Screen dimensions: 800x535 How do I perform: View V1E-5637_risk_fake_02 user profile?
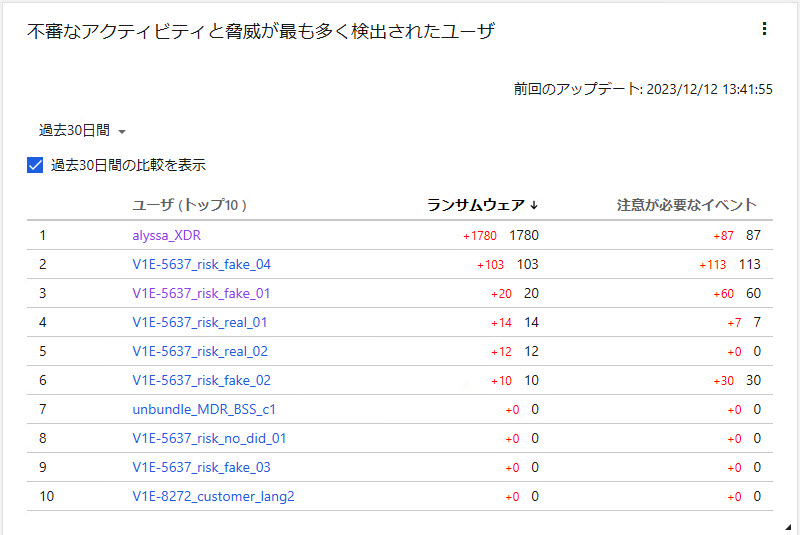point(201,380)
